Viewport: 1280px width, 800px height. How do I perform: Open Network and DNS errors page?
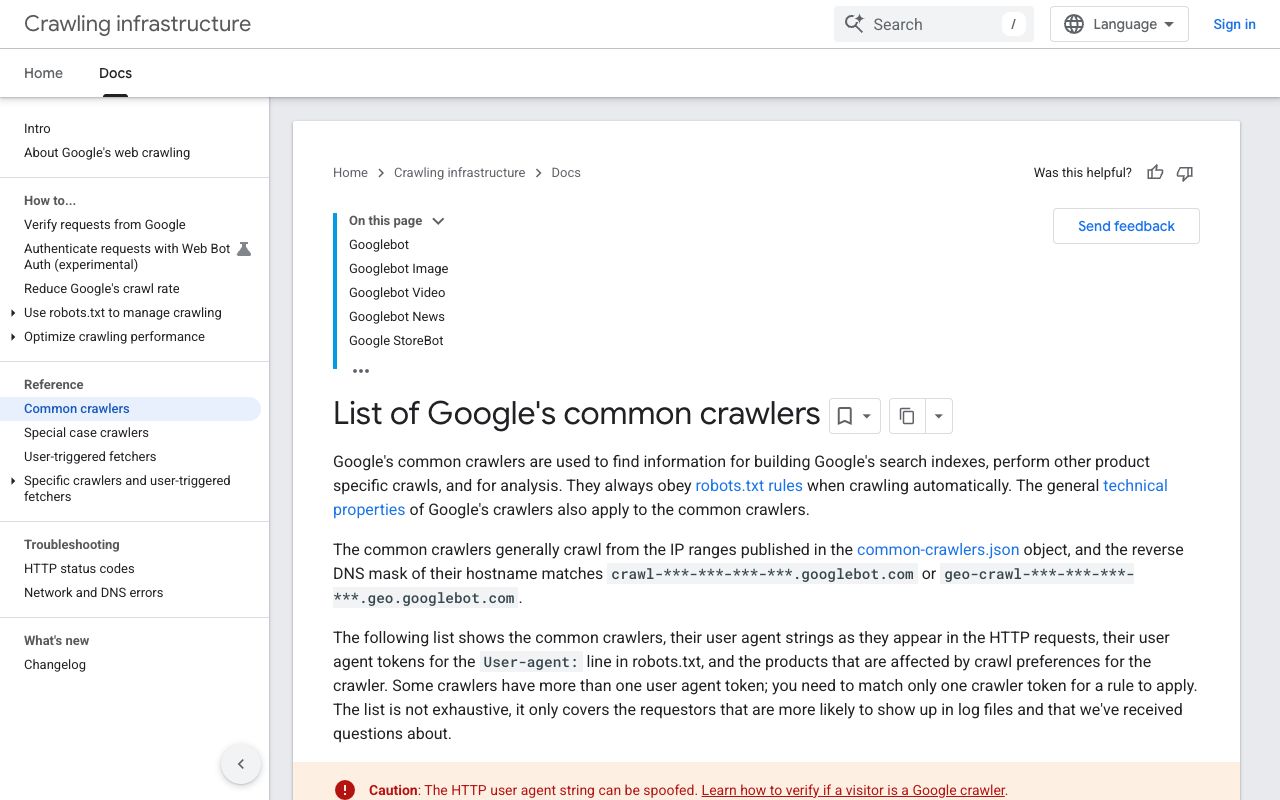[93, 593]
